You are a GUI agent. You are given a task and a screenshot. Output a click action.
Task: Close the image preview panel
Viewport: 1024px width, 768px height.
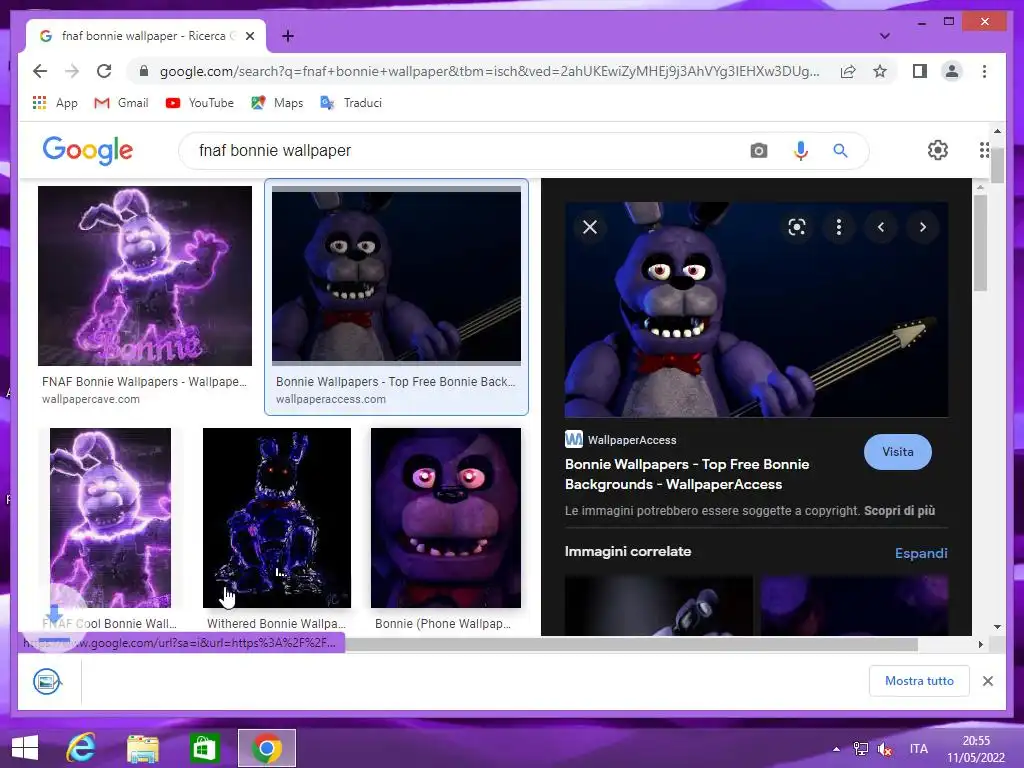(x=590, y=227)
